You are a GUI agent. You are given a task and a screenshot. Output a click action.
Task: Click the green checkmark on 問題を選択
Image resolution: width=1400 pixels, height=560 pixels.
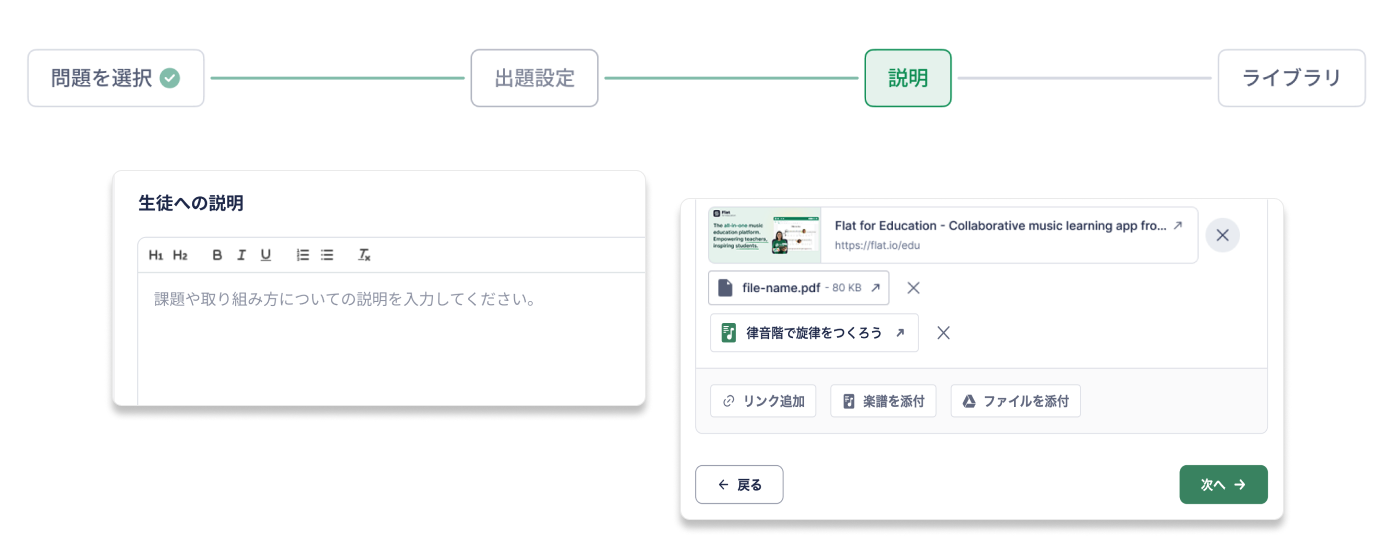(x=170, y=78)
